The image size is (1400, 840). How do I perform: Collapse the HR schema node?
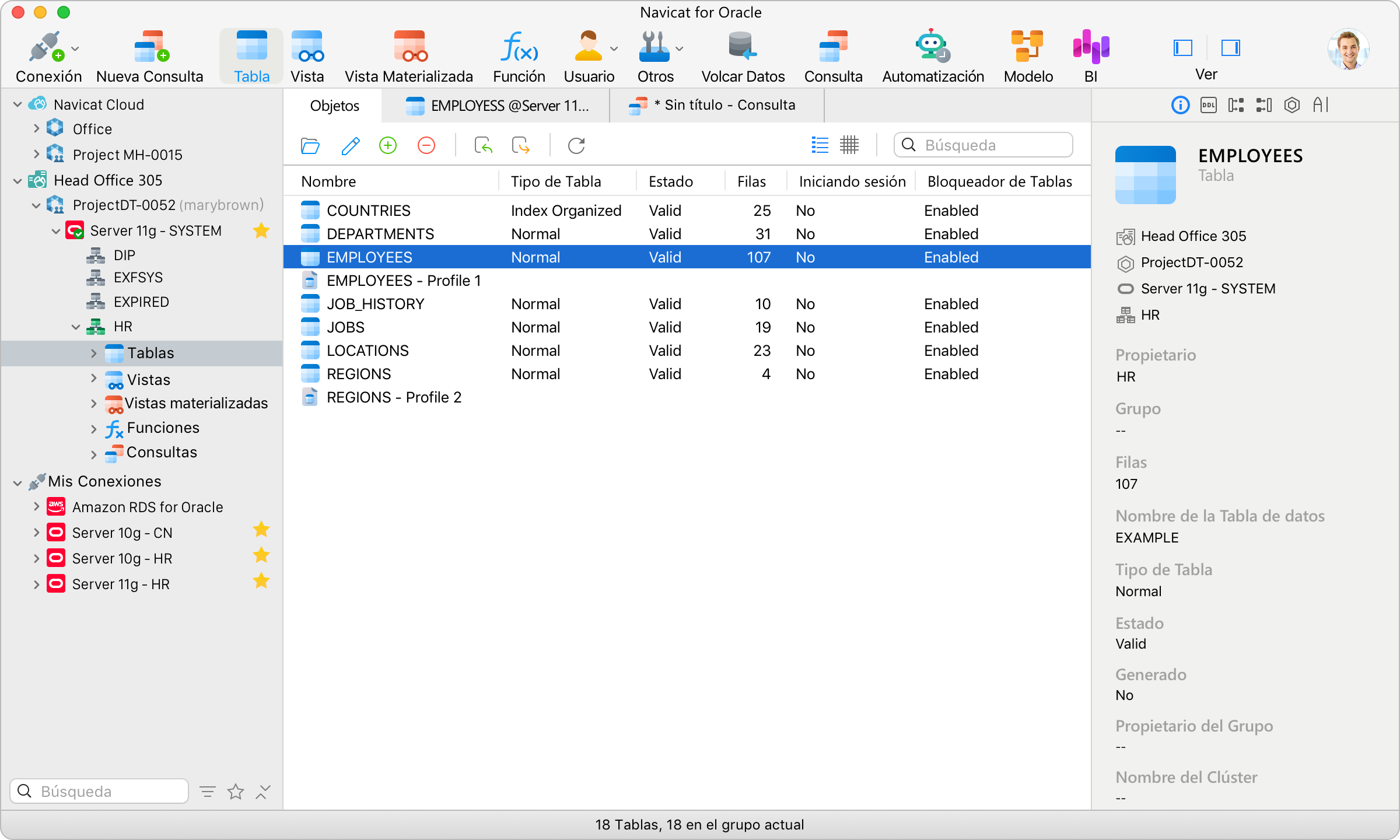point(76,327)
